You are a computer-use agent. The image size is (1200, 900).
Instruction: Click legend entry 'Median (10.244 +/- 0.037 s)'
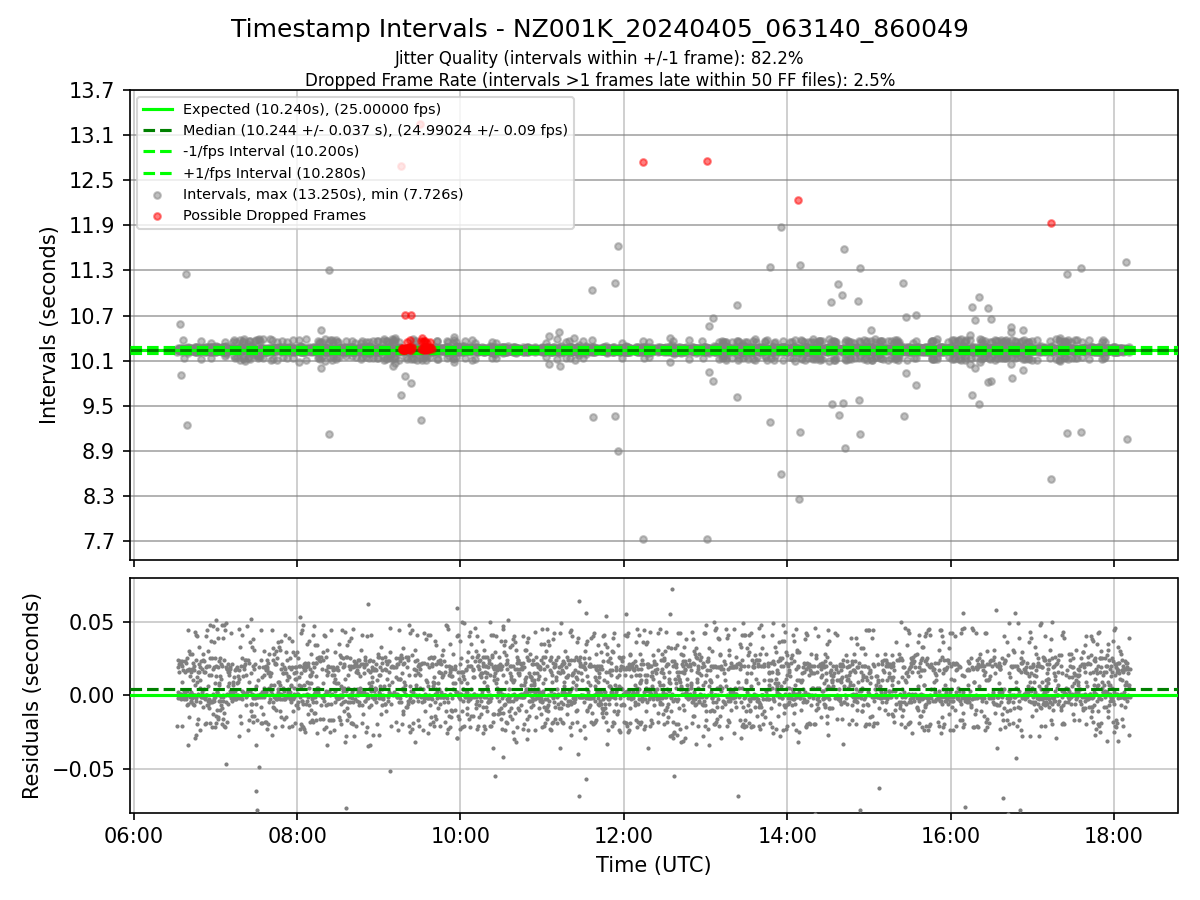[375, 130]
